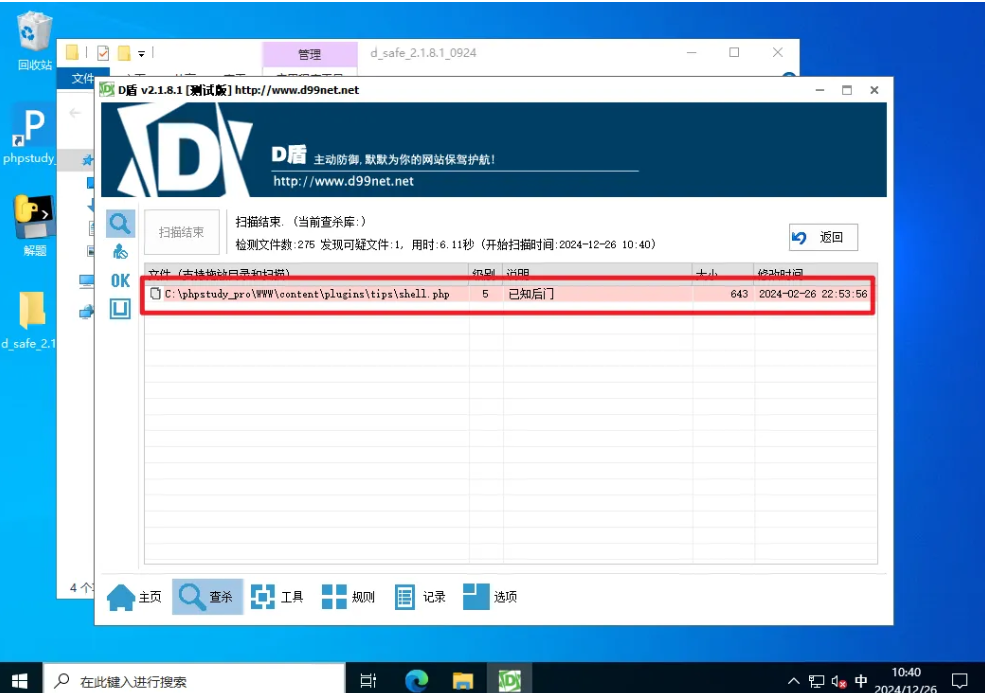The image size is (985, 693).
Task: Open the 解题 Python desktop icon
Action: click(x=34, y=225)
